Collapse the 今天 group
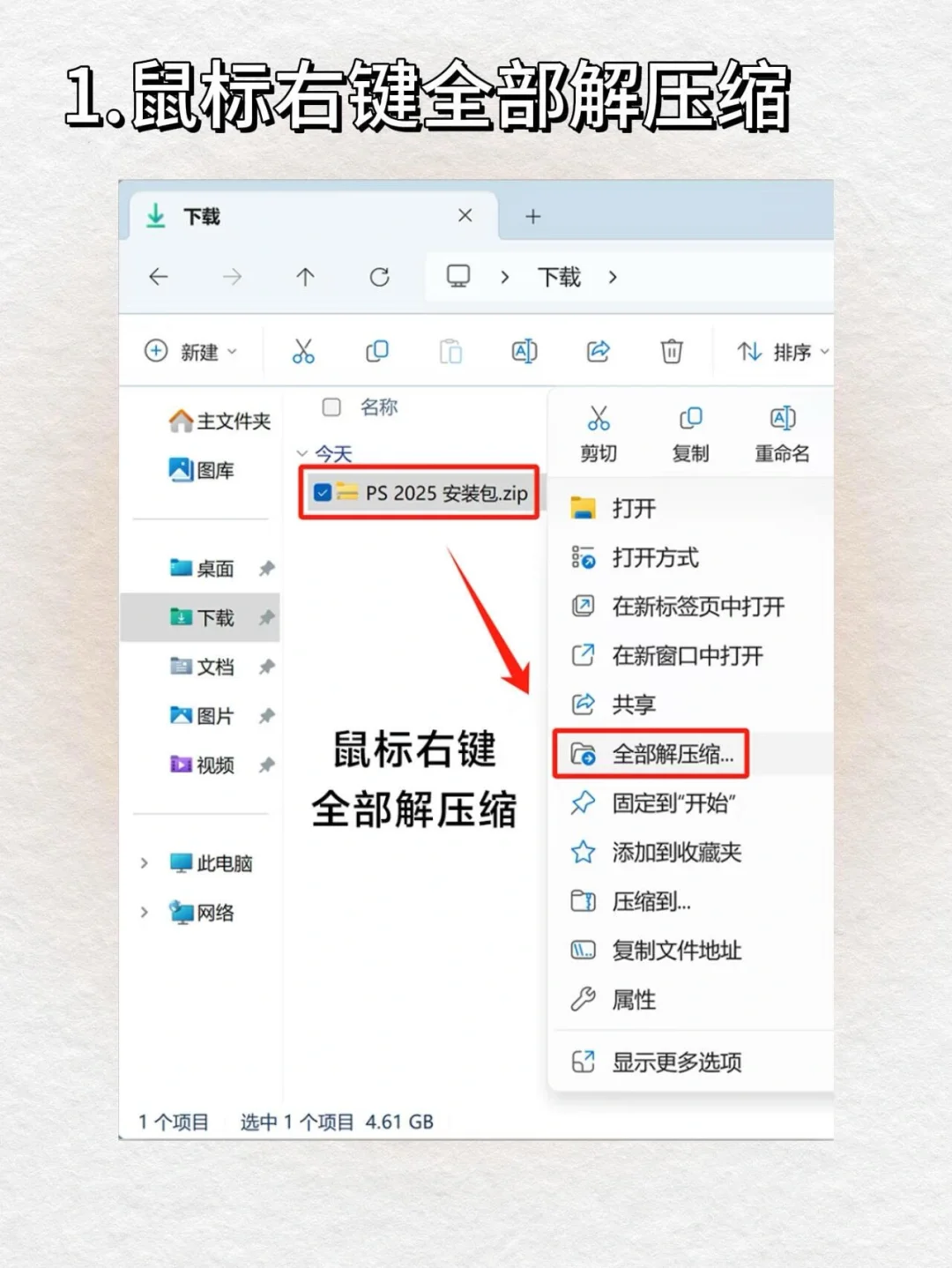 click(304, 453)
